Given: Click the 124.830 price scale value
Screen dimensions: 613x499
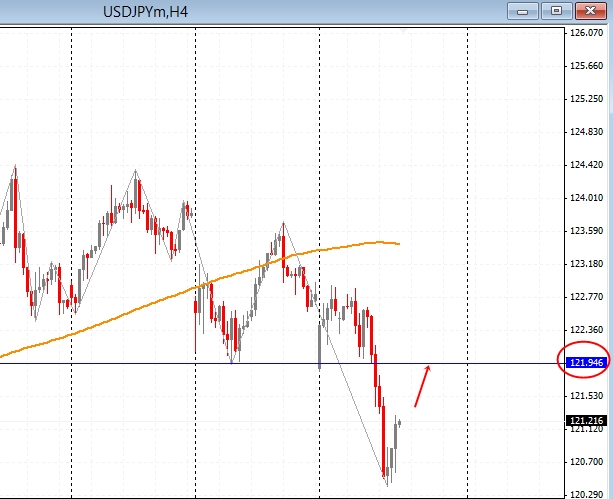Looking at the screenshot, I should click(587, 132).
